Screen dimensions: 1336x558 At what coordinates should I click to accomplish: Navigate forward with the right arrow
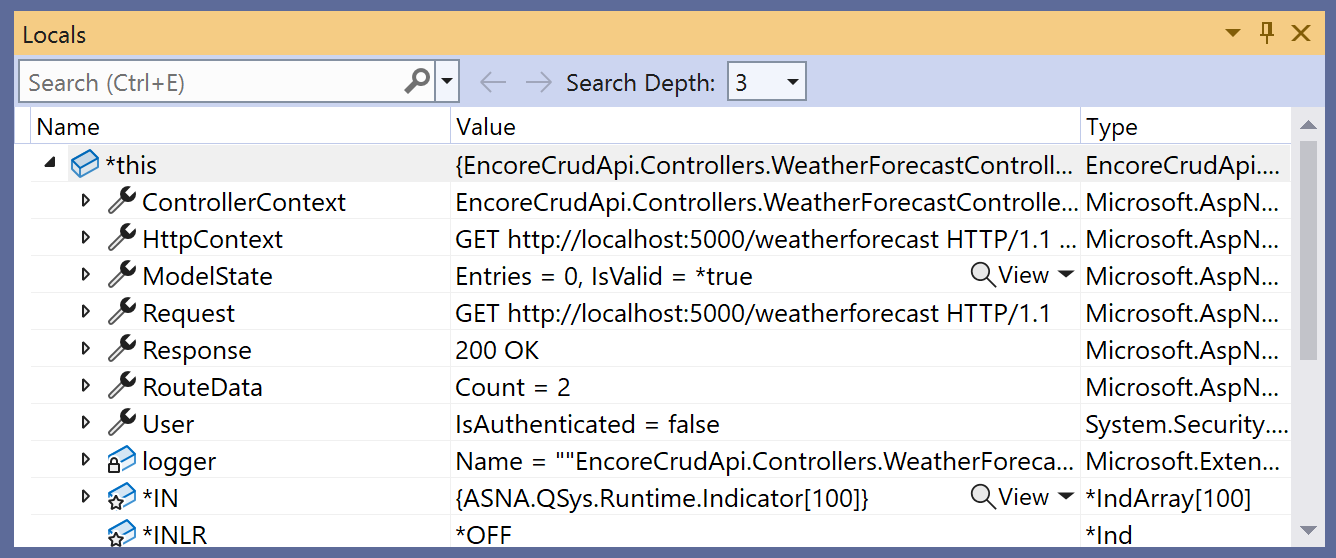(x=538, y=82)
